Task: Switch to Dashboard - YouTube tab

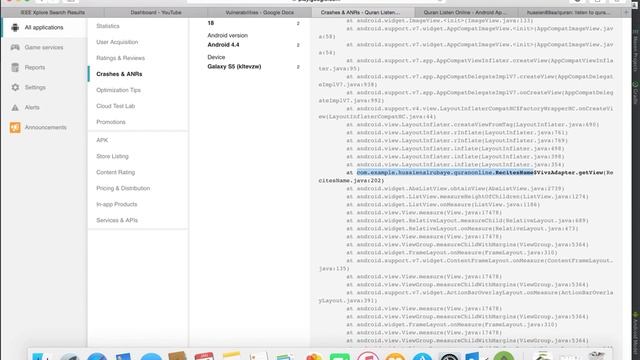Action: click(x=156, y=13)
